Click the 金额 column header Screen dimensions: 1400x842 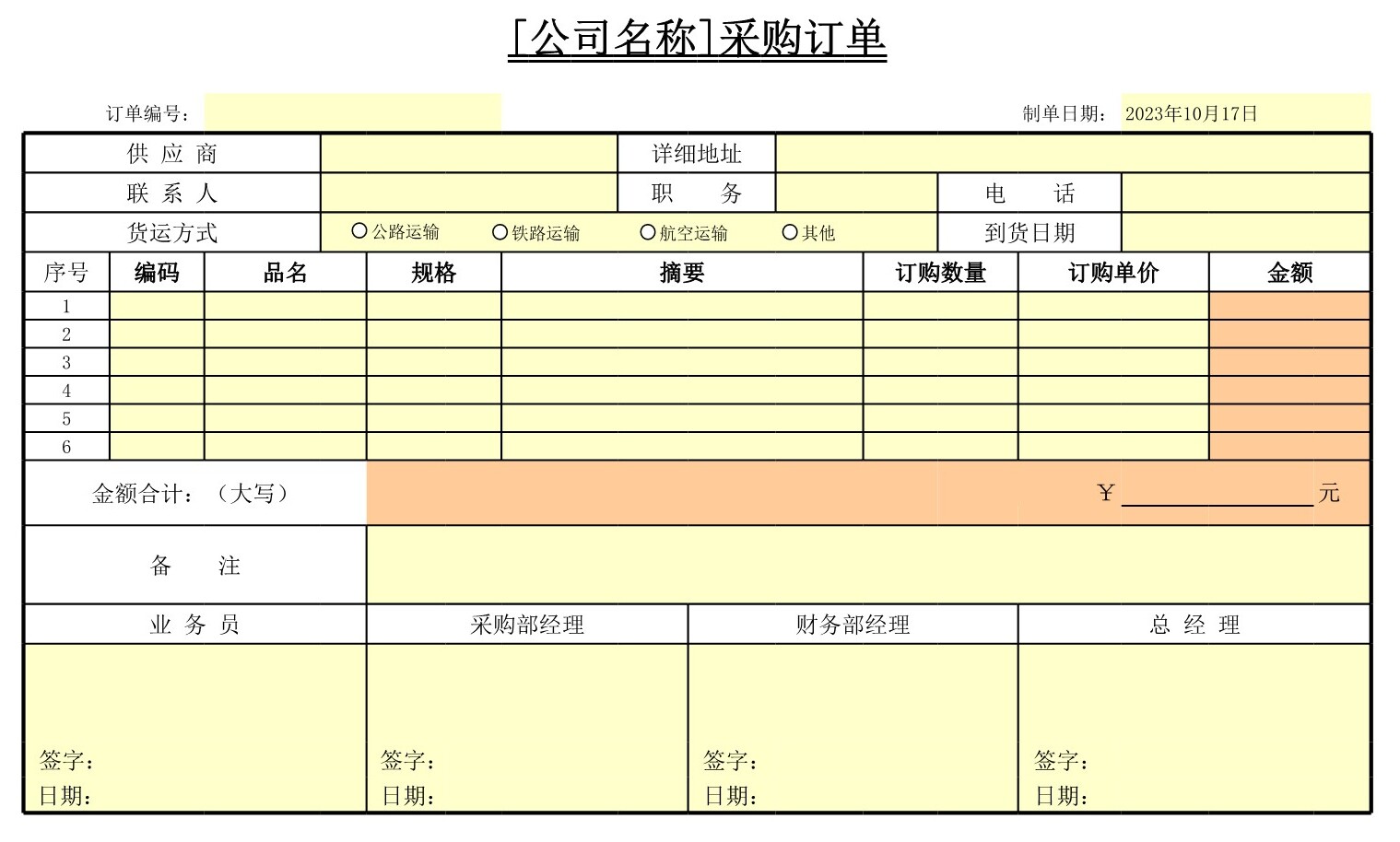tap(1288, 273)
